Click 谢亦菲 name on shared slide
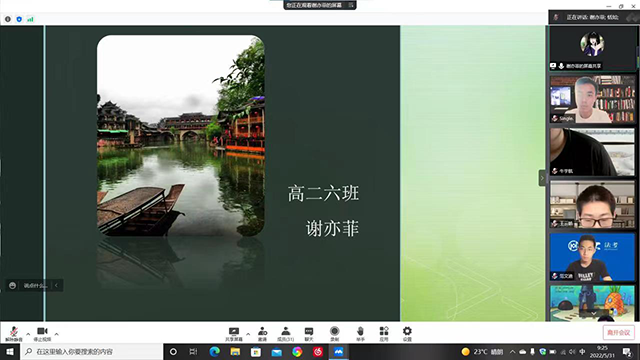The width and height of the screenshot is (640, 360). point(332,228)
